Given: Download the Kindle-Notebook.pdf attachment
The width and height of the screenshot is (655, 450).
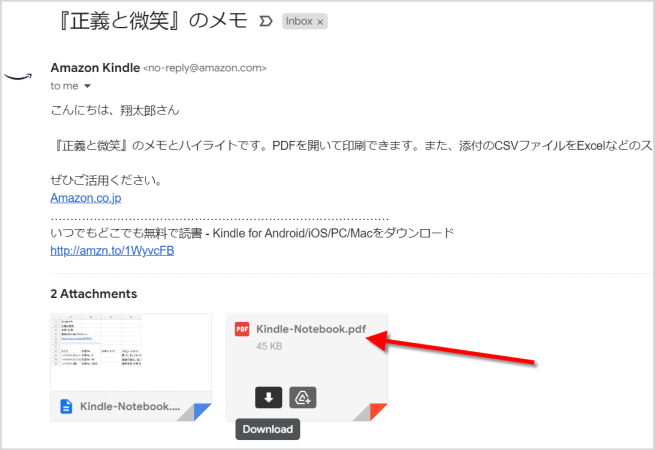Looking at the screenshot, I should coord(268,397).
